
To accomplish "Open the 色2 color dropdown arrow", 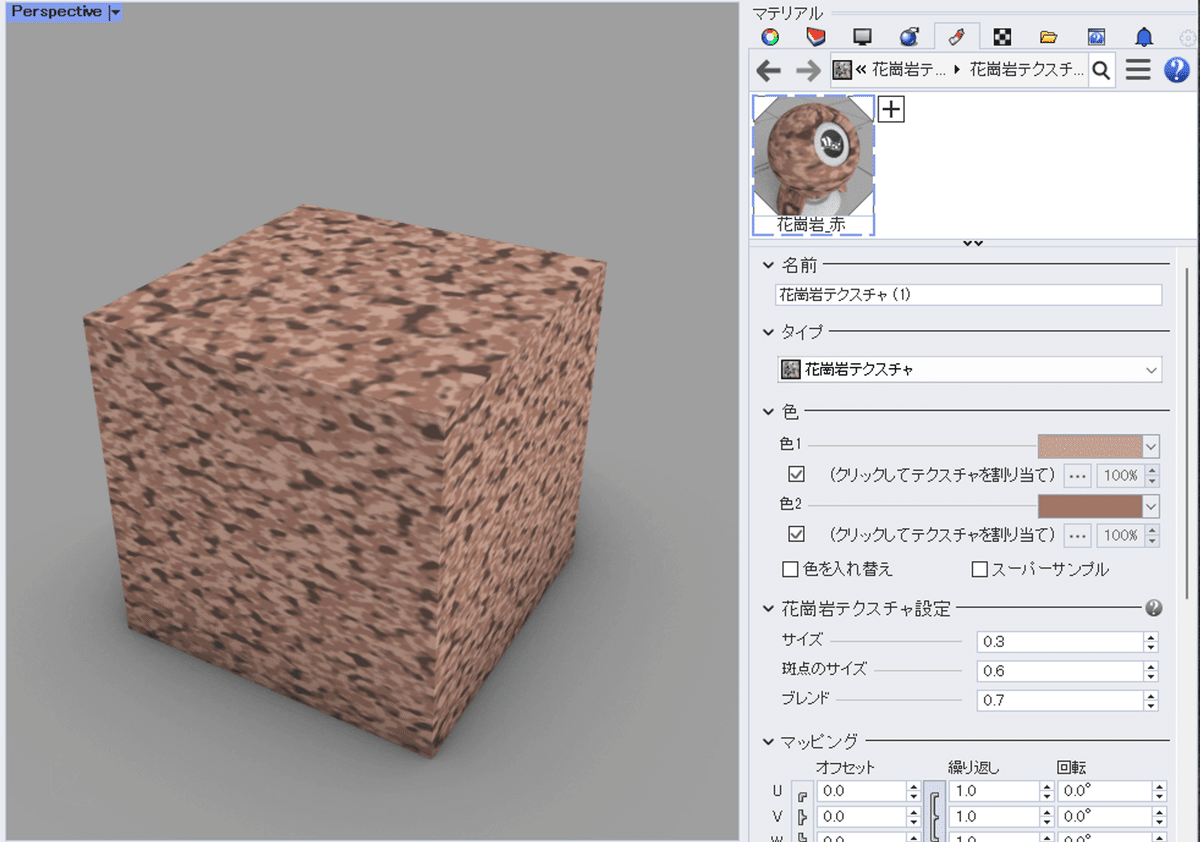I will tap(1150, 506).
